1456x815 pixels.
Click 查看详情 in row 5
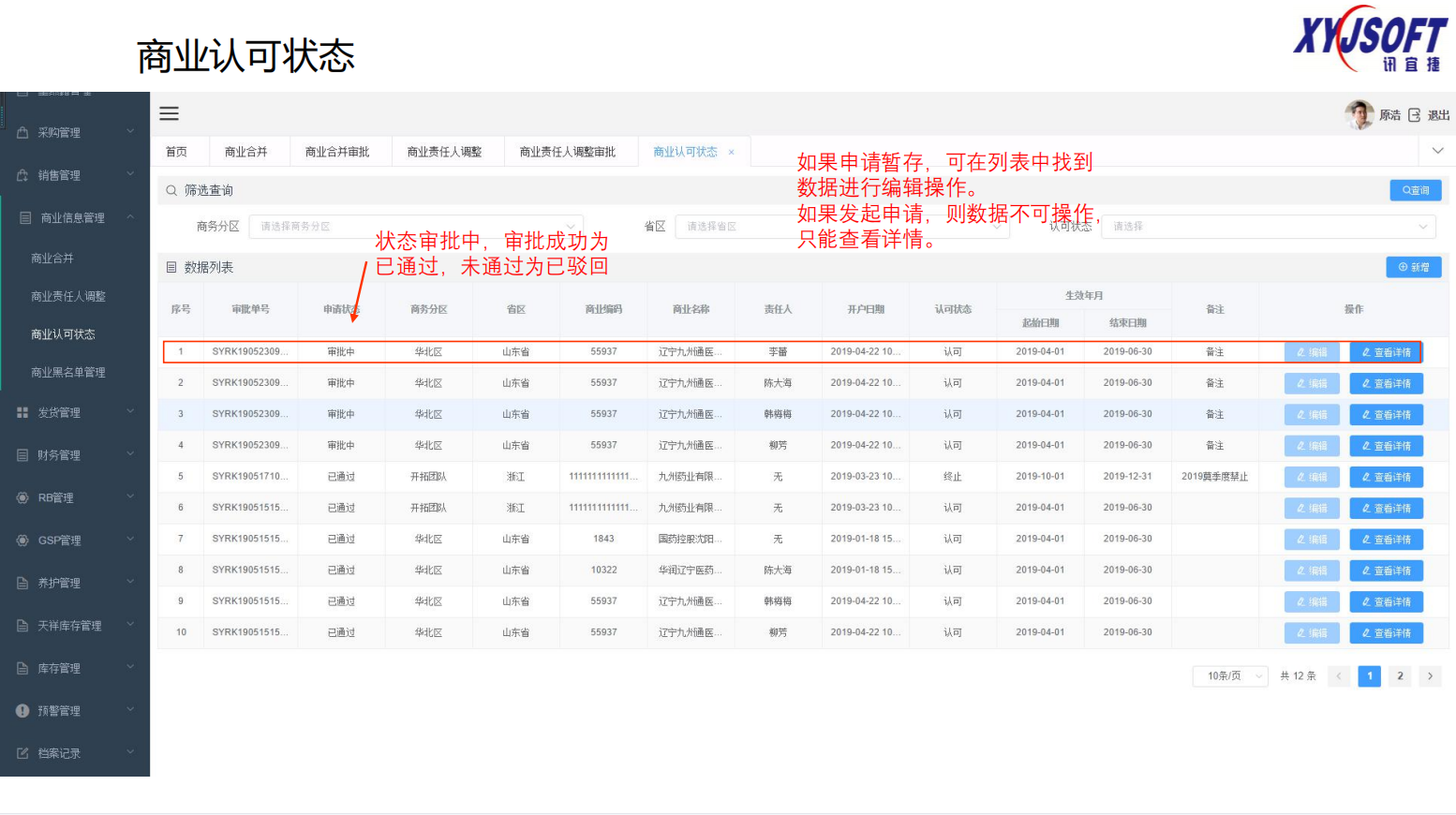point(1386,477)
